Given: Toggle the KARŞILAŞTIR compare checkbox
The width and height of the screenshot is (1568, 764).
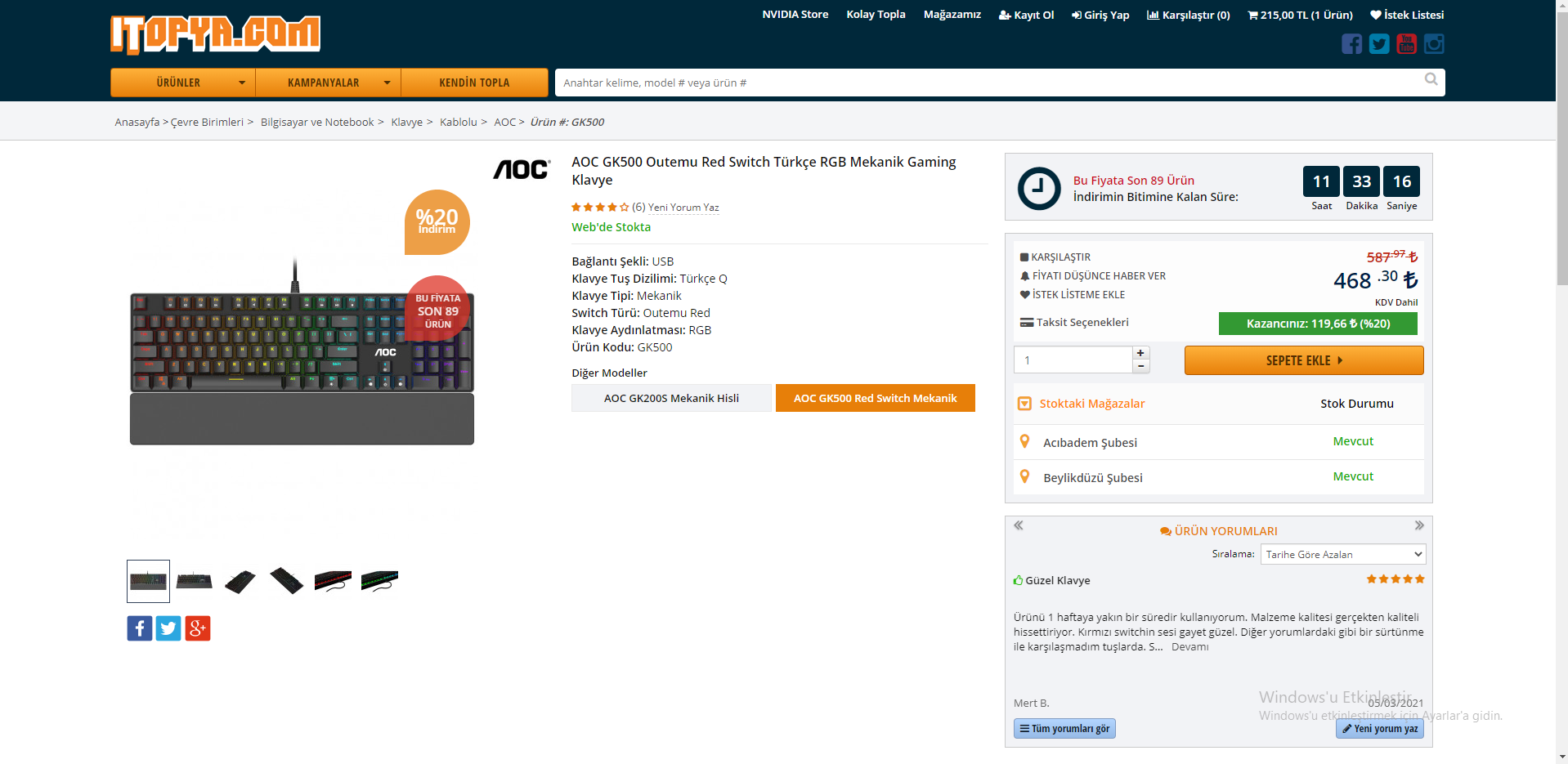Looking at the screenshot, I should 1024,257.
